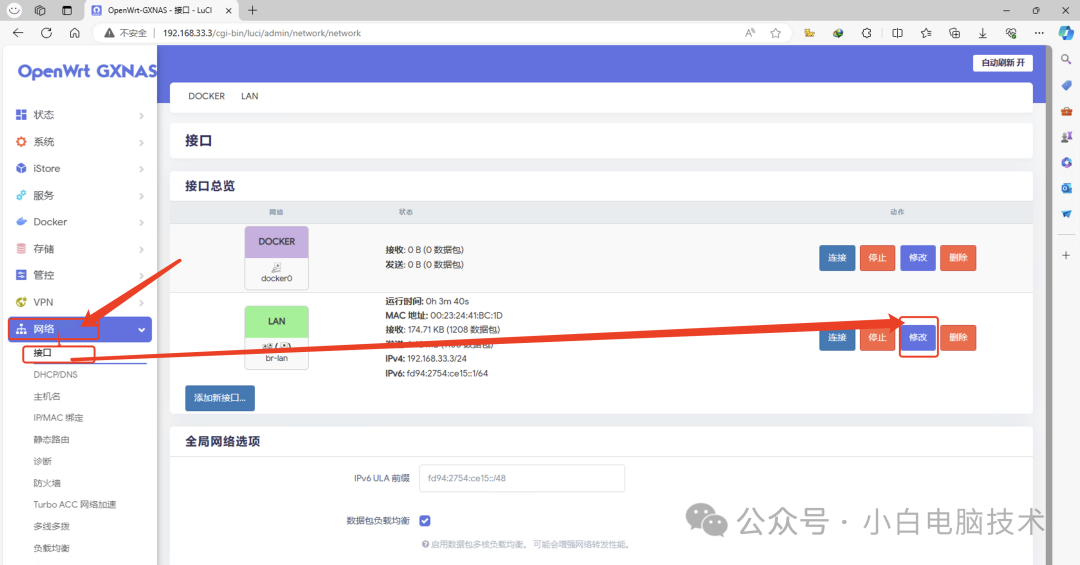Image resolution: width=1080 pixels, height=565 pixels.
Task: Open the Collections icon in toolbar
Action: 954,32
